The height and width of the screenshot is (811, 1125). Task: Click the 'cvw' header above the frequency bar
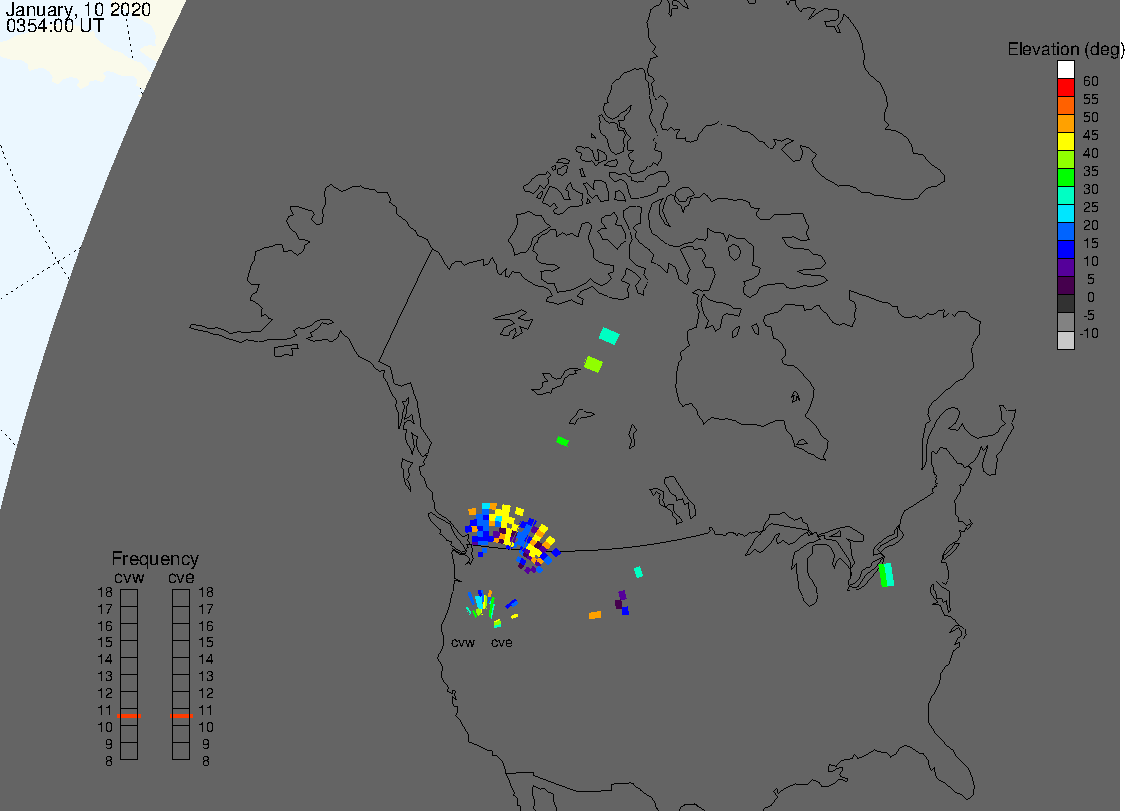click(129, 577)
